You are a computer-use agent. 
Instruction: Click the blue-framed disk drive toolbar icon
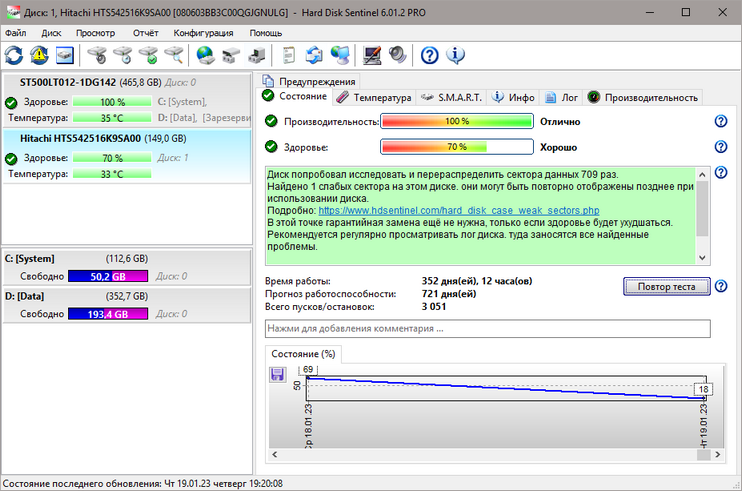(x=65, y=55)
